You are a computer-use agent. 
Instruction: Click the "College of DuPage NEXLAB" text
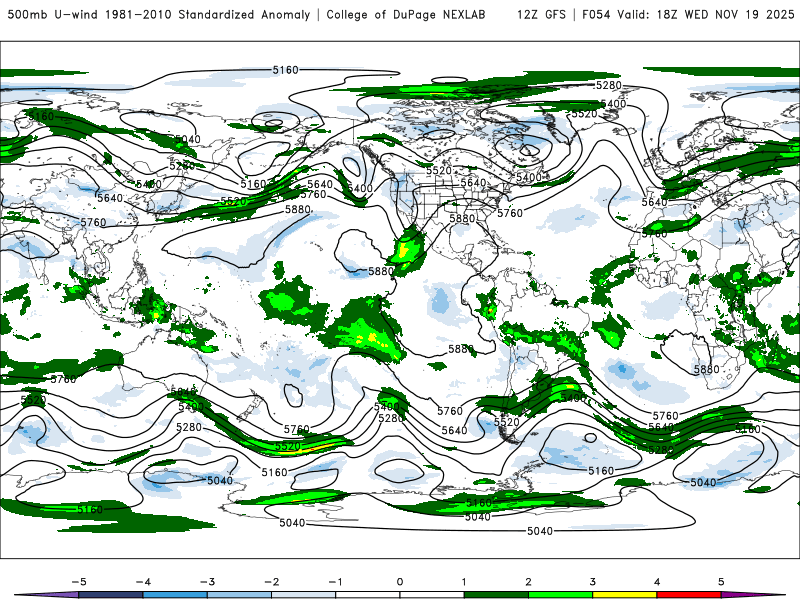coord(406,15)
